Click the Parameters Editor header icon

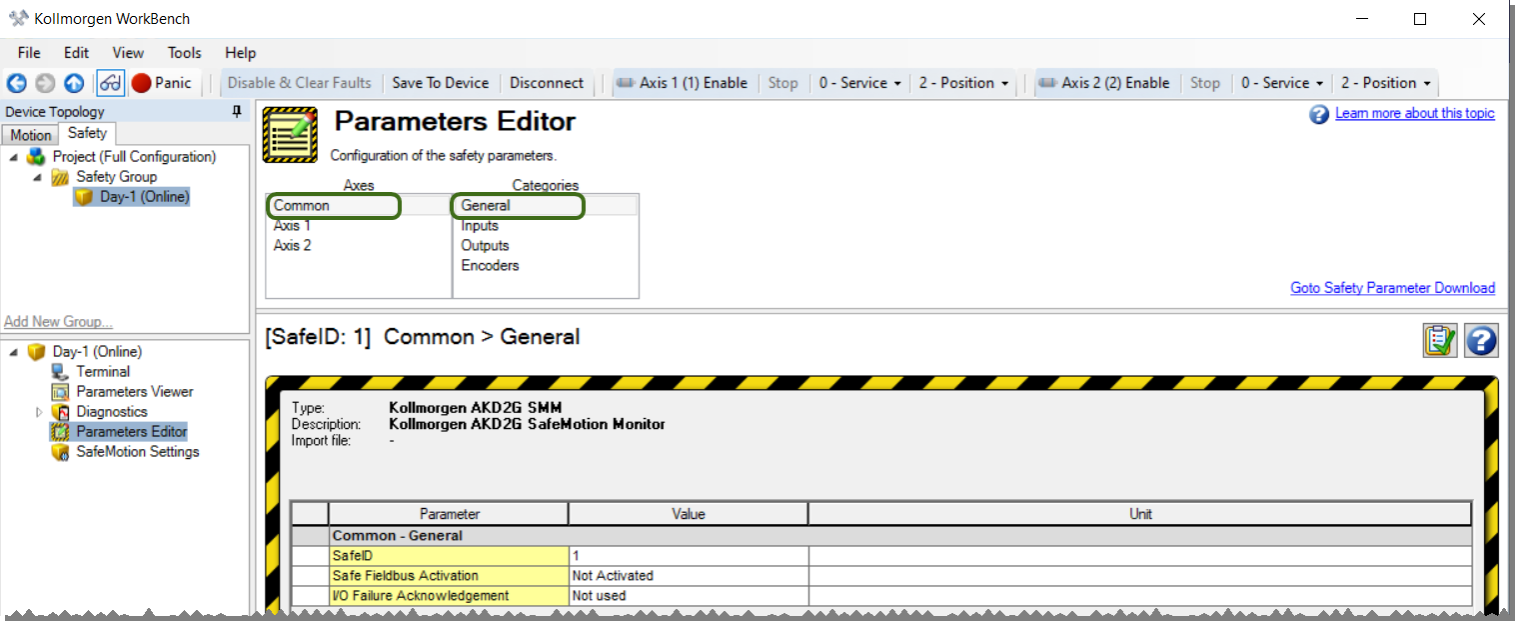pyautogui.click(x=290, y=135)
